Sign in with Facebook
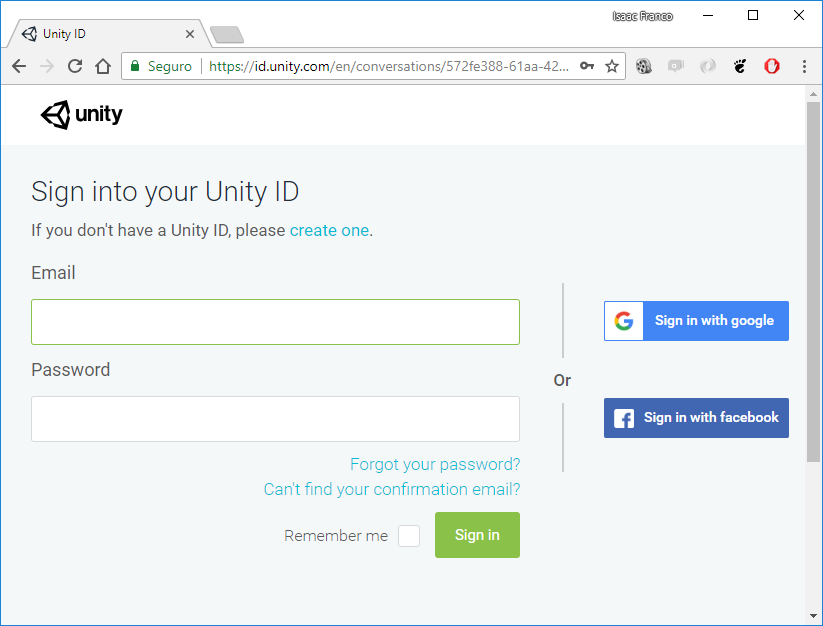823x626 pixels. (x=696, y=418)
